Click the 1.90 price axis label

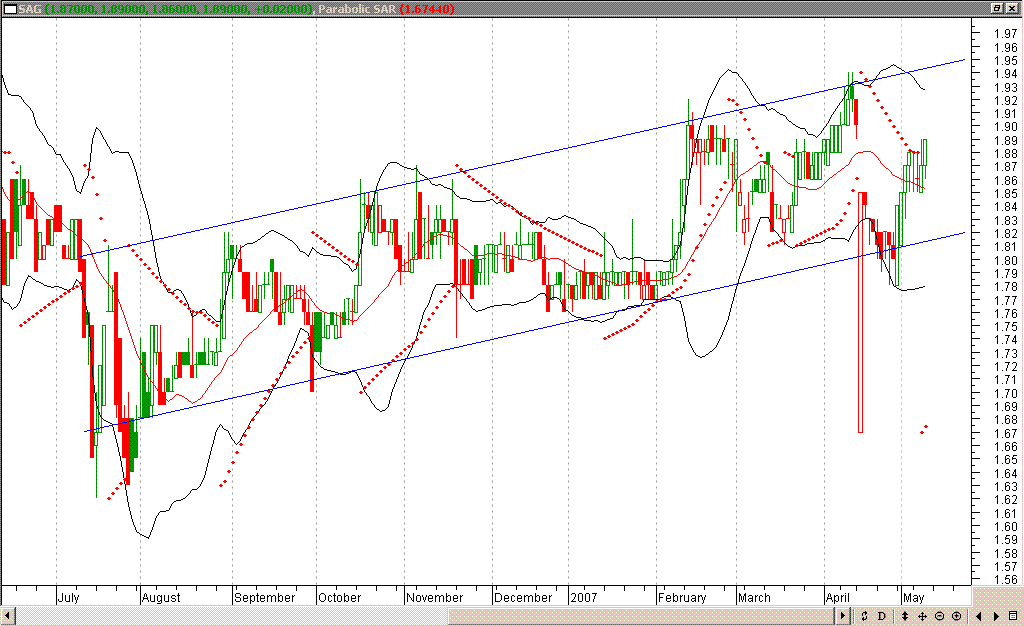1006,127
